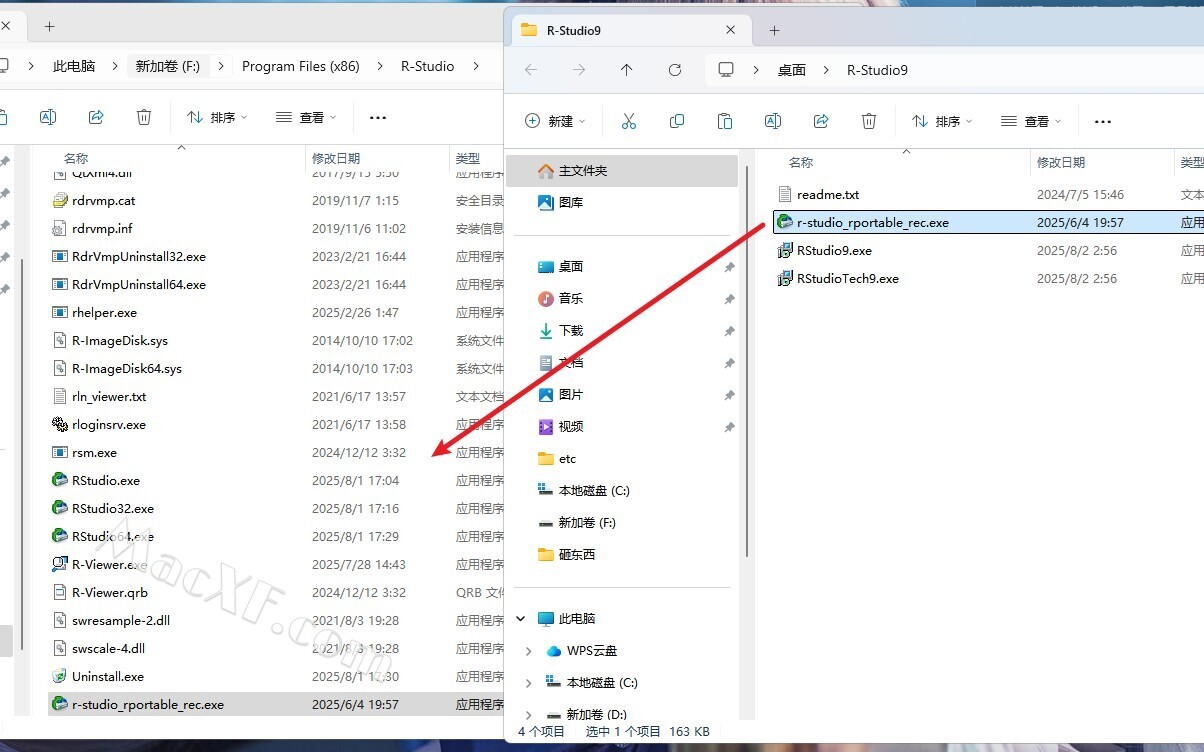
Task: Click the Delete trash icon in left R-Studio window
Action: (x=144, y=117)
